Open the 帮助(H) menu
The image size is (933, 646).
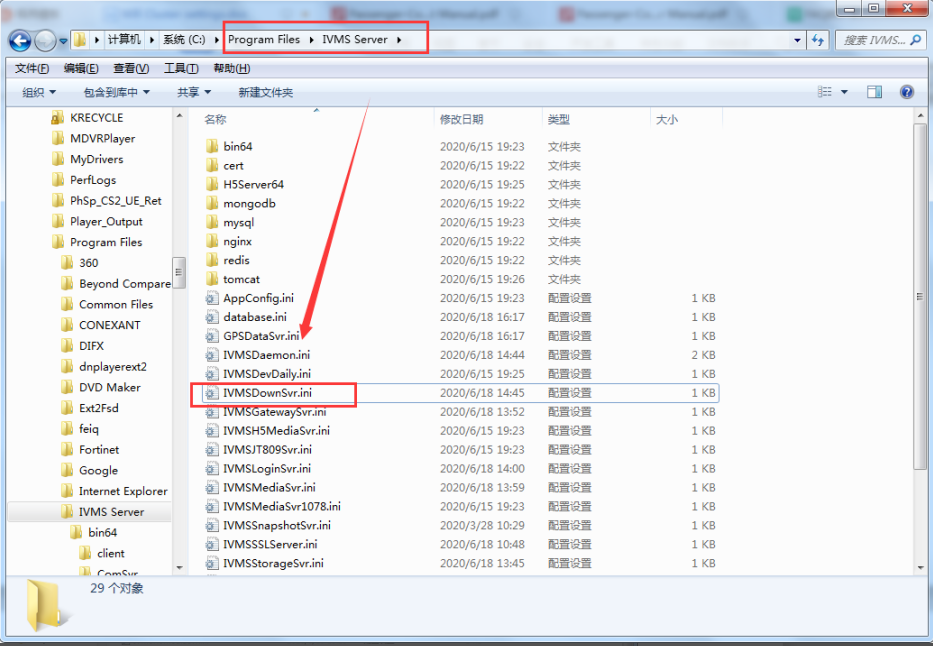tap(231, 68)
